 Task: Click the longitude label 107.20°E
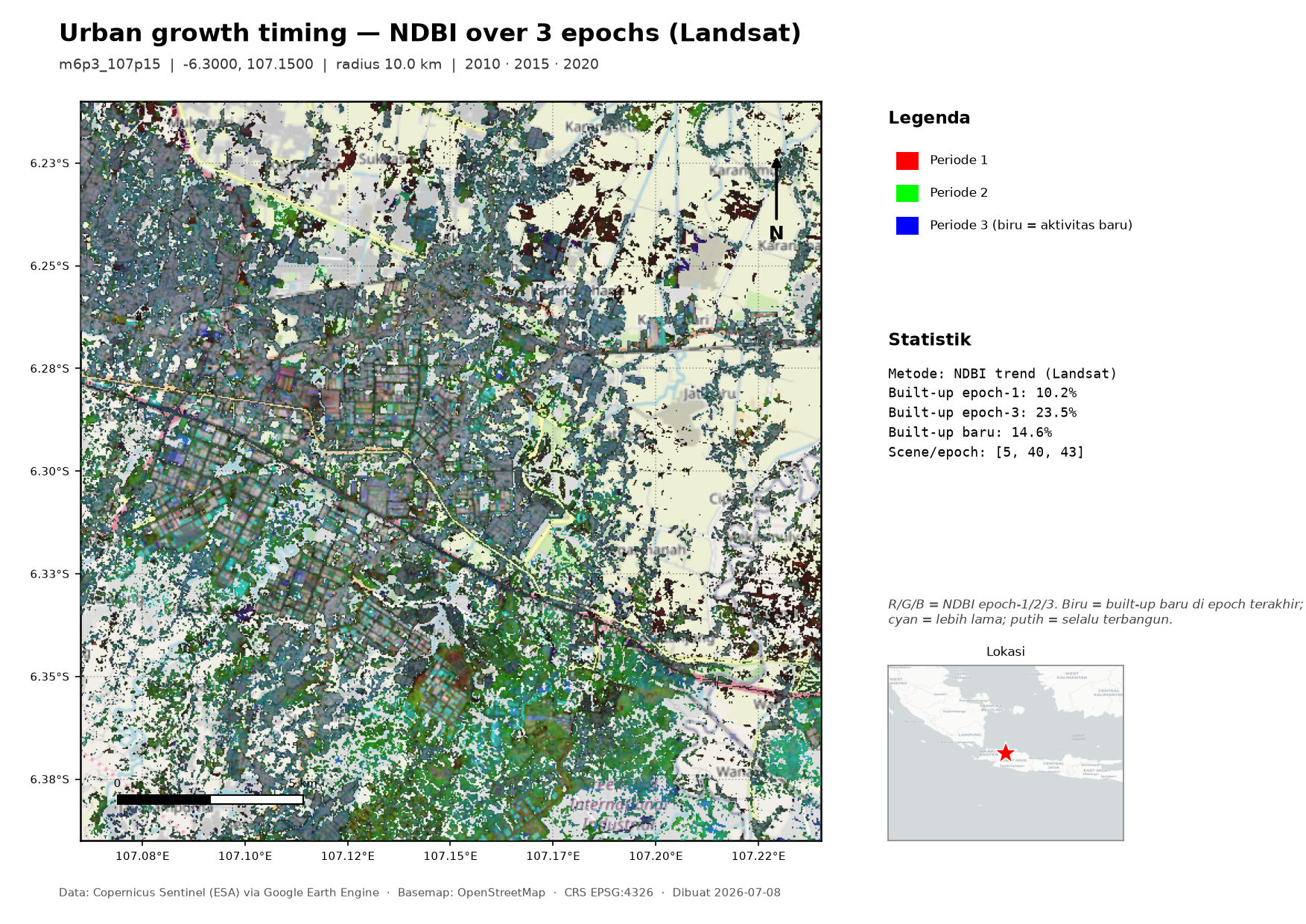[656, 856]
